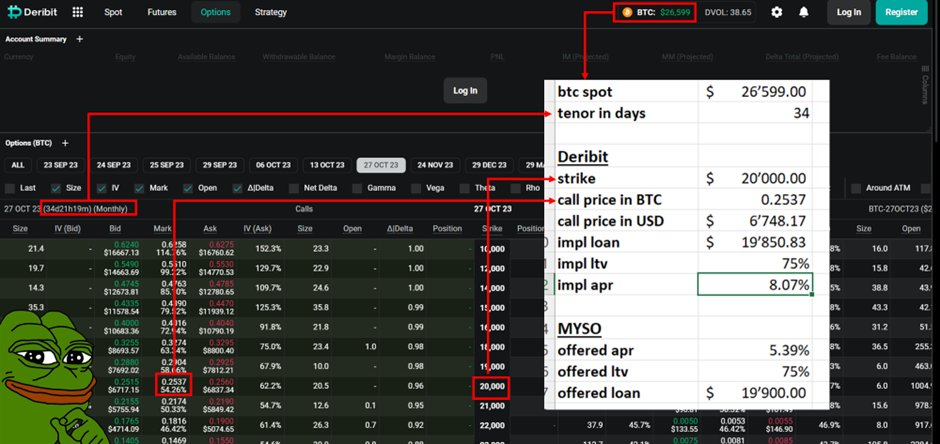Select the 27 OCT 23 expiry tab

pyautogui.click(x=381, y=165)
